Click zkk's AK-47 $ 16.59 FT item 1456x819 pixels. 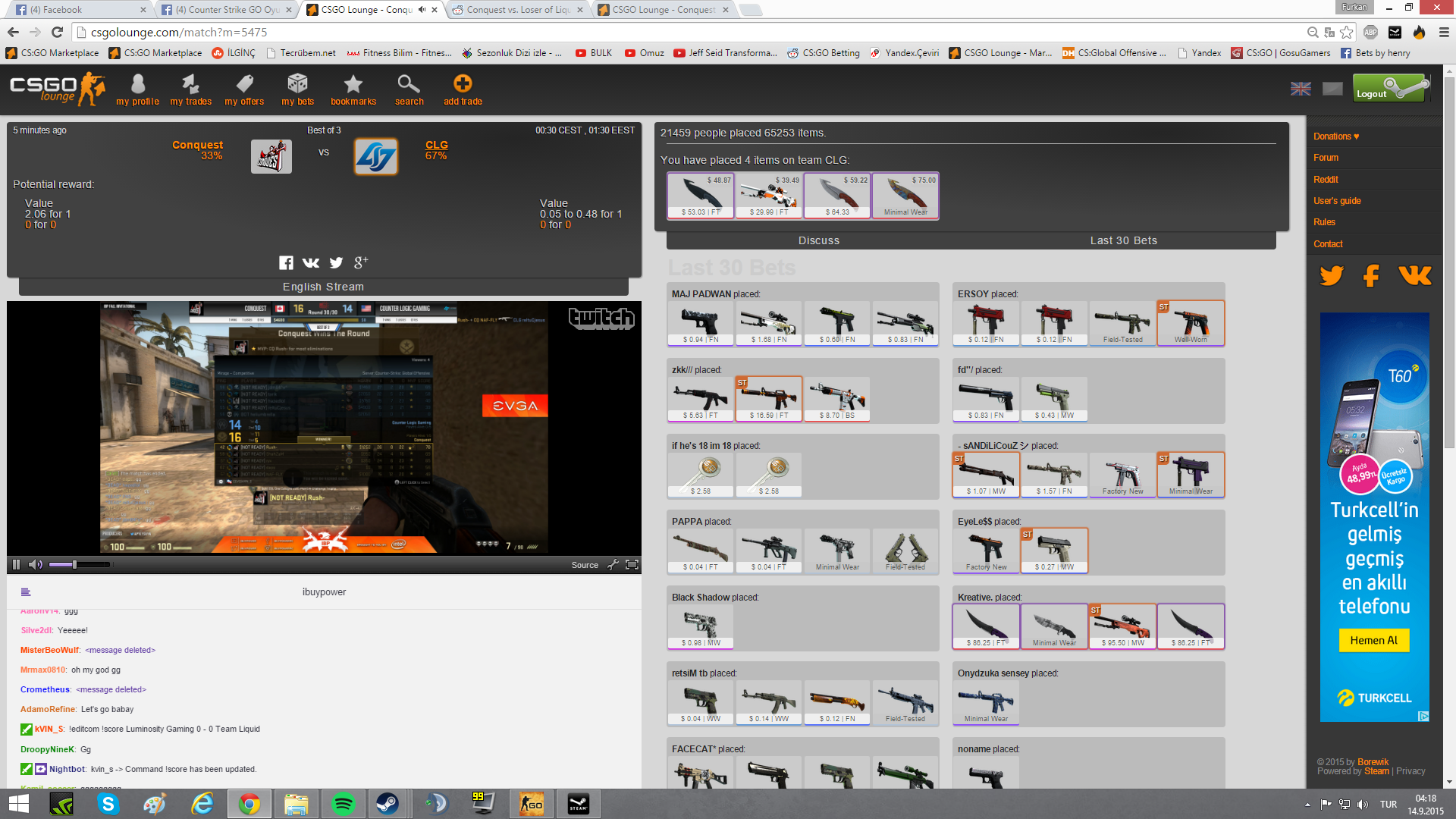tap(769, 399)
